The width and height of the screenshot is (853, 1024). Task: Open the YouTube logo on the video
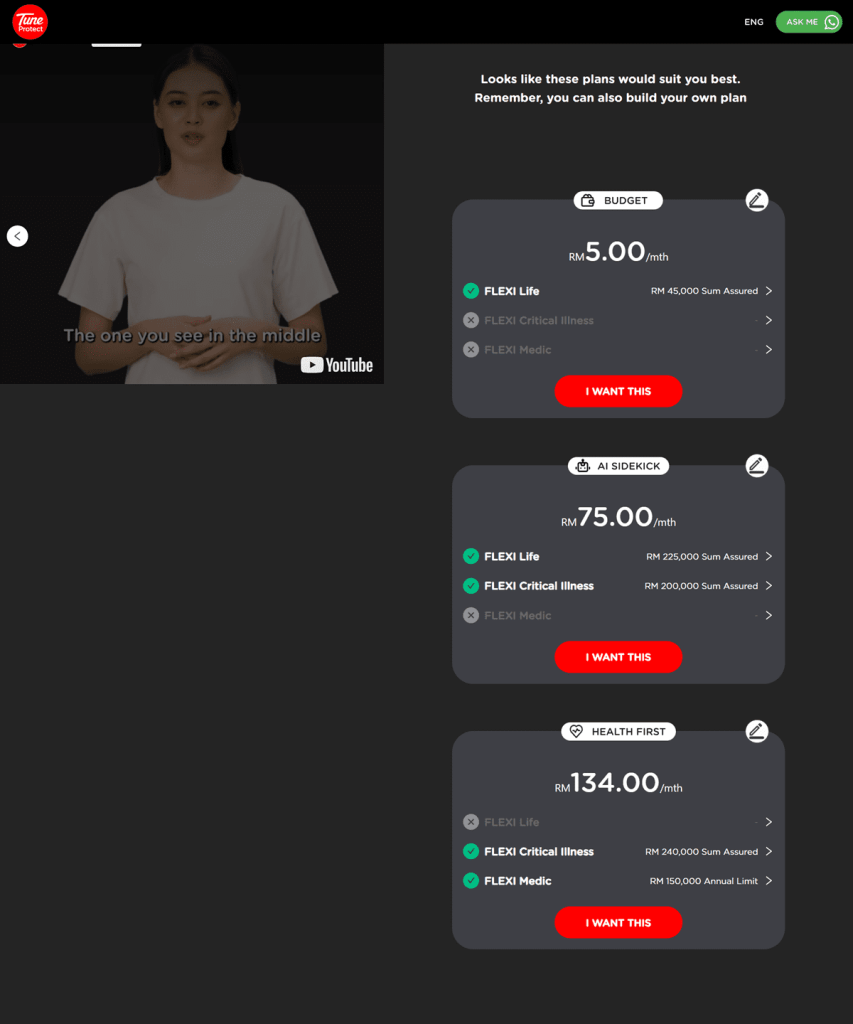tap(336, 365)
